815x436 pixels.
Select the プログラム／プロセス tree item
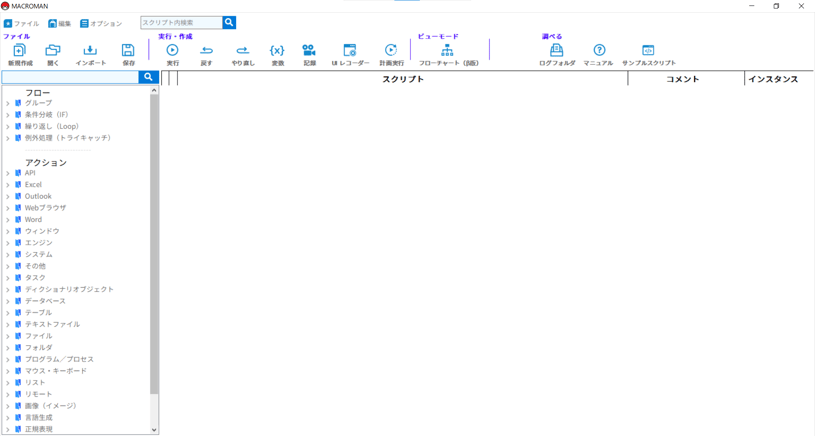[x=59, y=359]
